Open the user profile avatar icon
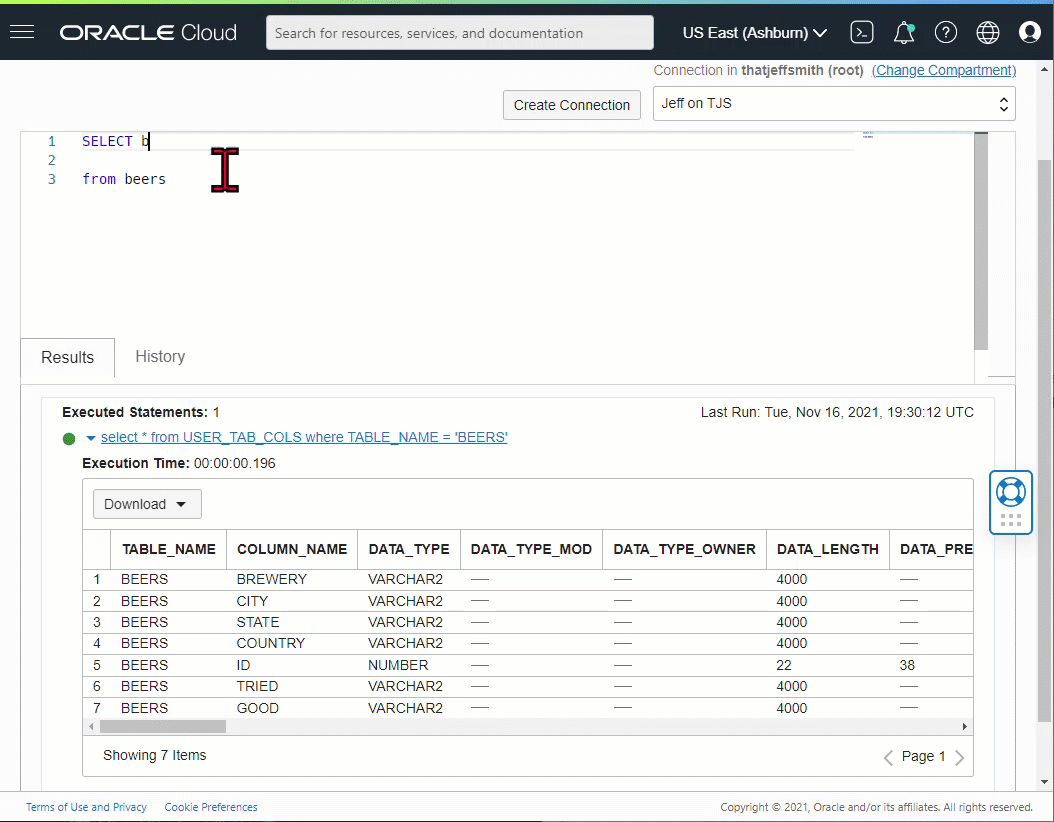 (x=1029, y=32)
